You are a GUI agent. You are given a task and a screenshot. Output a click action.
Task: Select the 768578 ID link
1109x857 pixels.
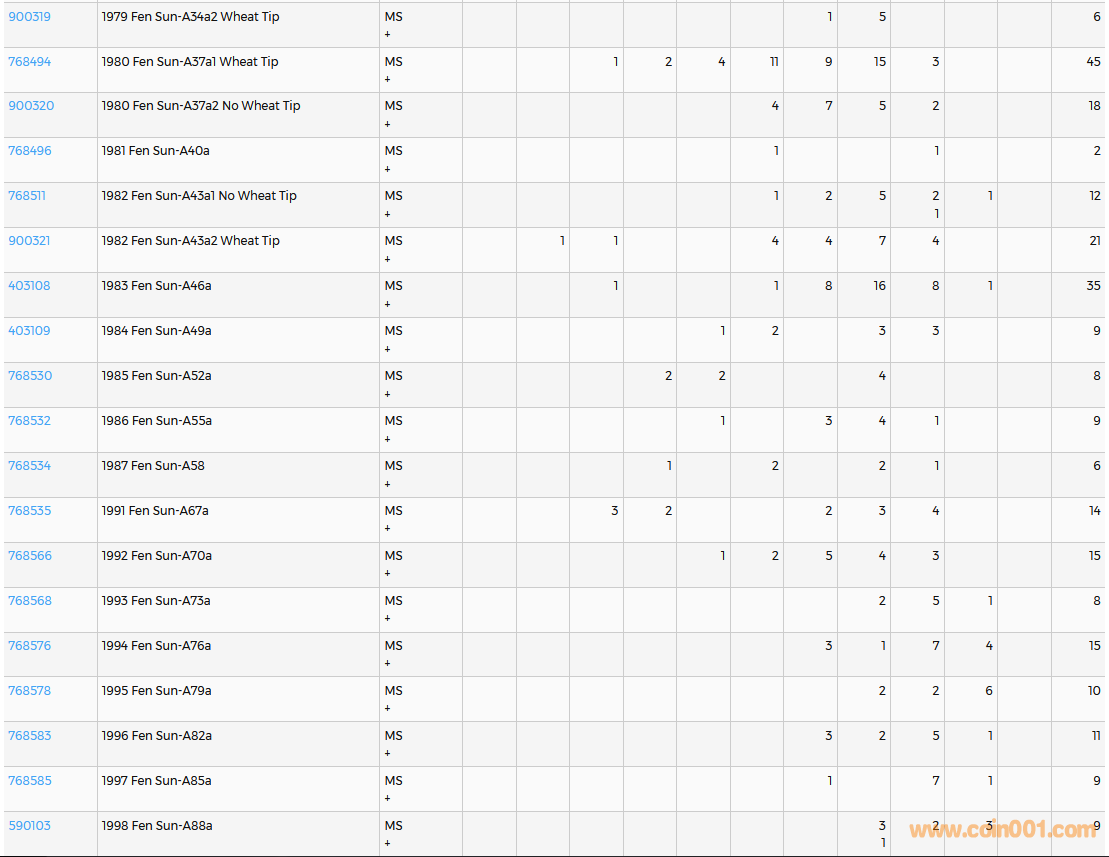coord(29,691)
